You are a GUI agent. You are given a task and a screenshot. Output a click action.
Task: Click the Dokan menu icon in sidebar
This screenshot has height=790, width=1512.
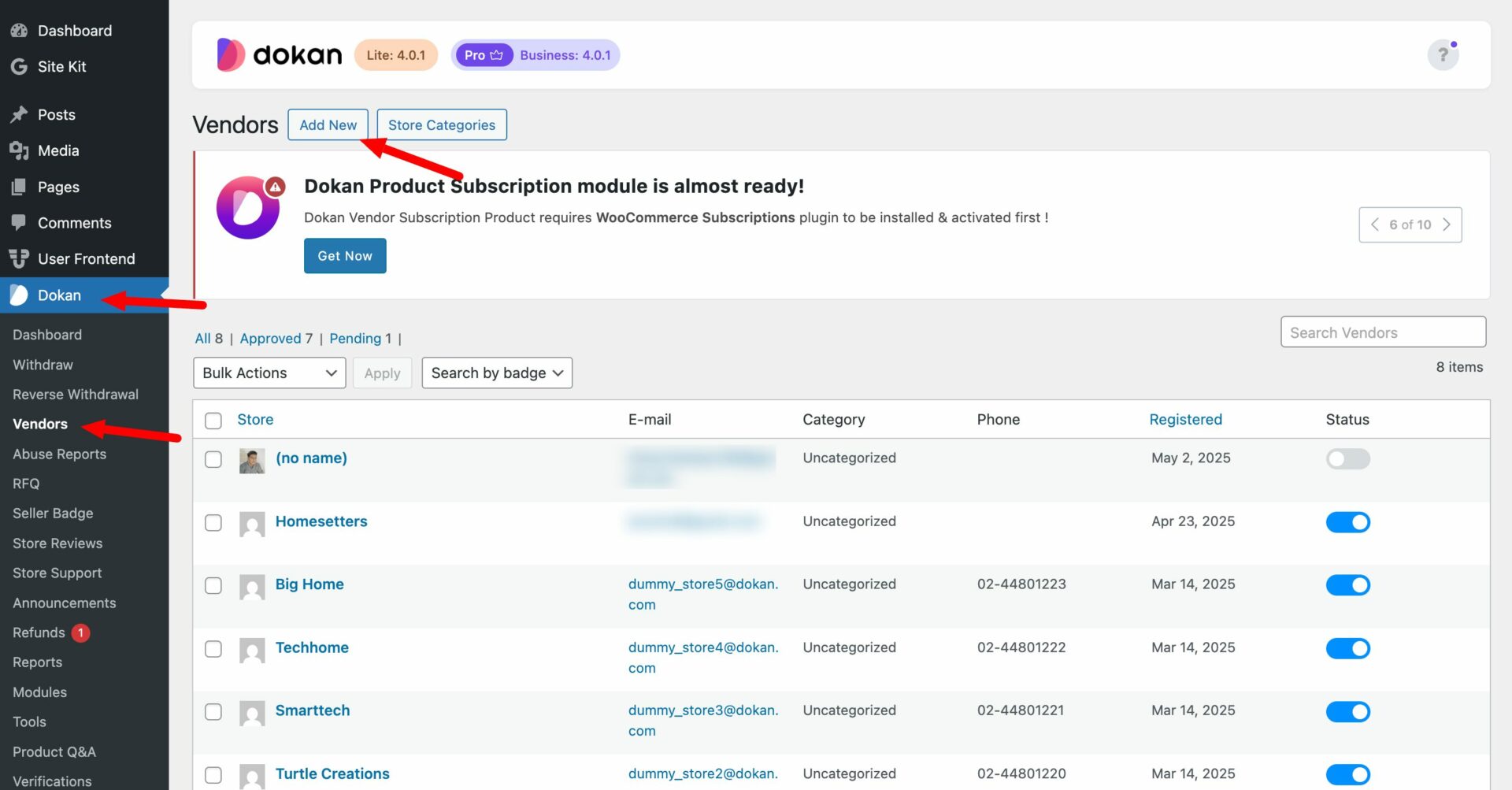tap(19, 295)
